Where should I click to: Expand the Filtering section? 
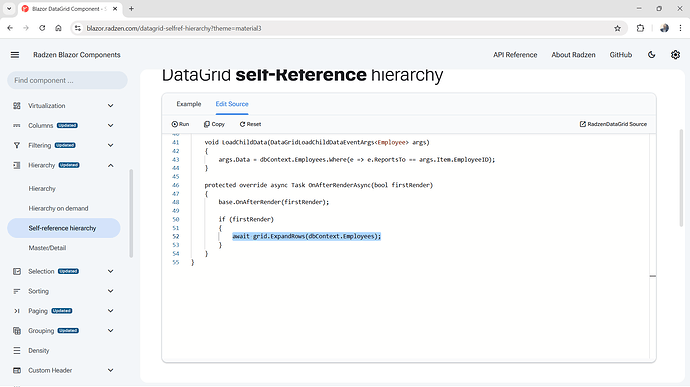pyautogui.click(x=110, y=145)
